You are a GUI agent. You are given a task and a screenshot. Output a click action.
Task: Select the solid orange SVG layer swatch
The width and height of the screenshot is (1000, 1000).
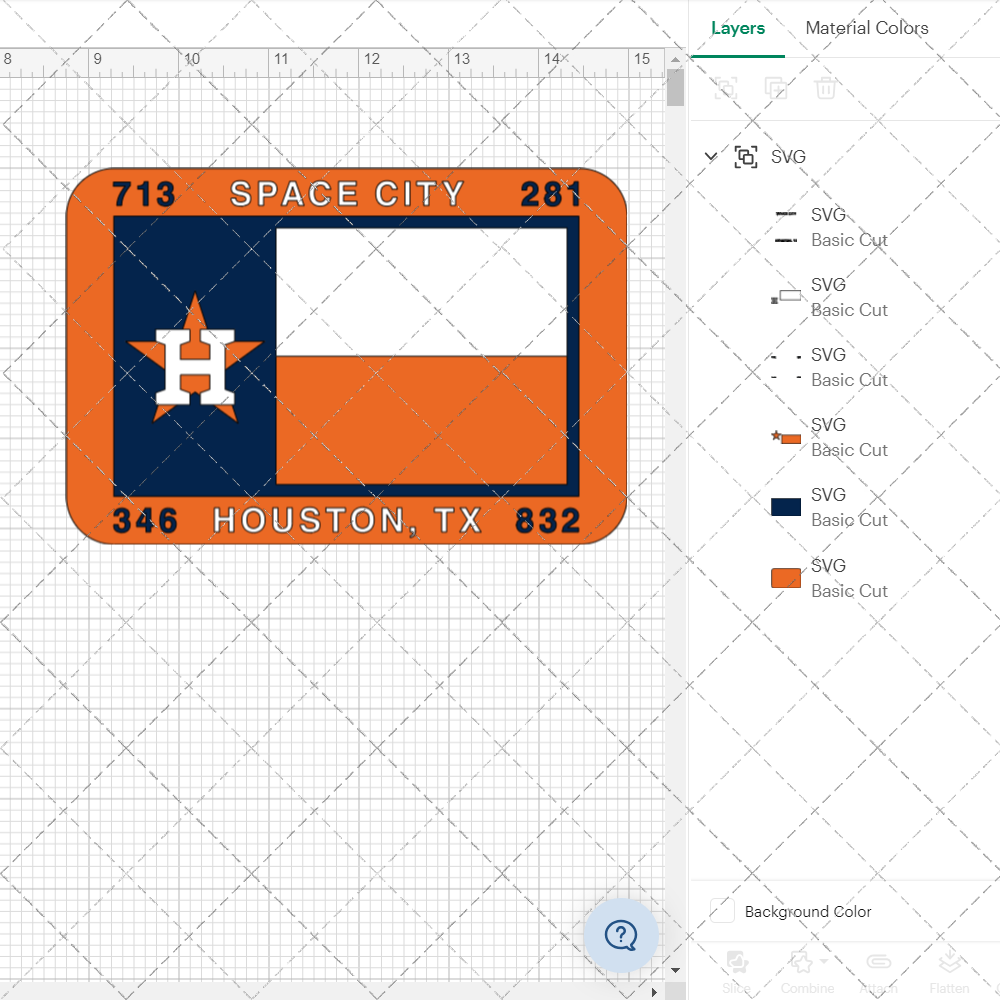[786, 578]
